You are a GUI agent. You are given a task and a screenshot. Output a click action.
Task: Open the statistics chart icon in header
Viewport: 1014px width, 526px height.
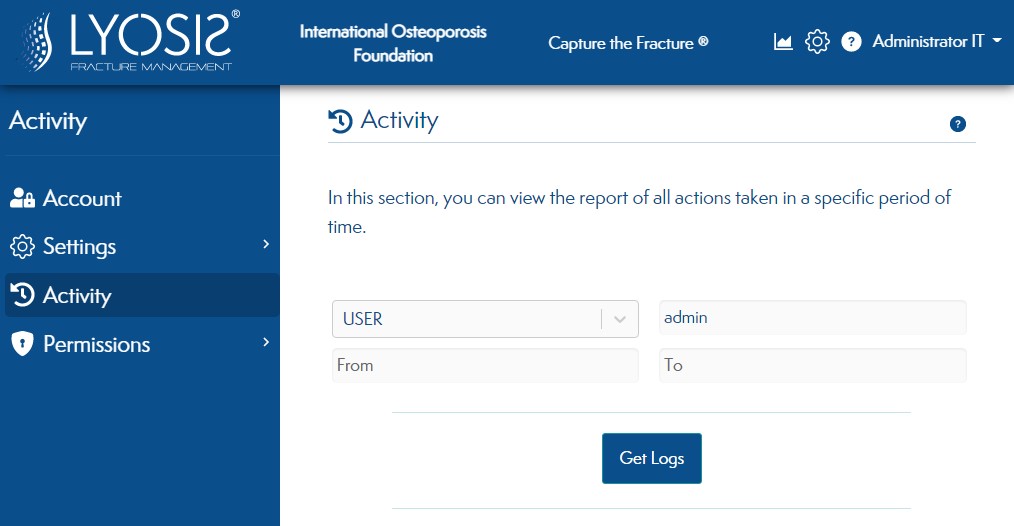tap(782, 42)
